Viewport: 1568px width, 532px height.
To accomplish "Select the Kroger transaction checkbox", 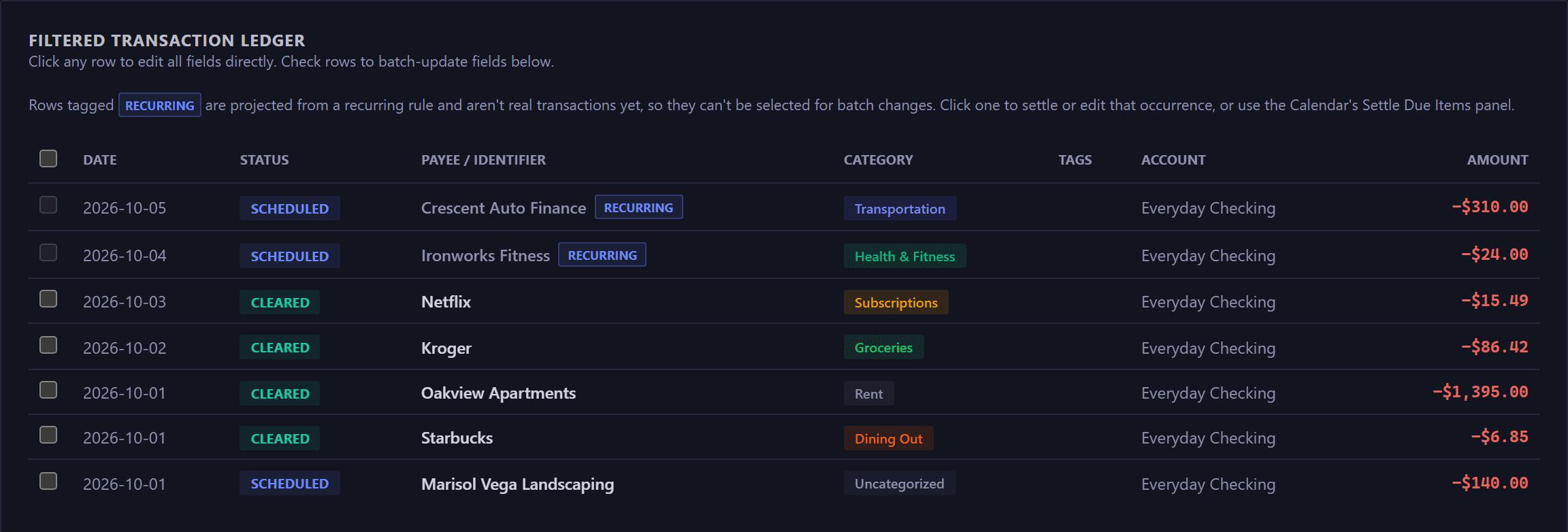I will pos(48,345).
